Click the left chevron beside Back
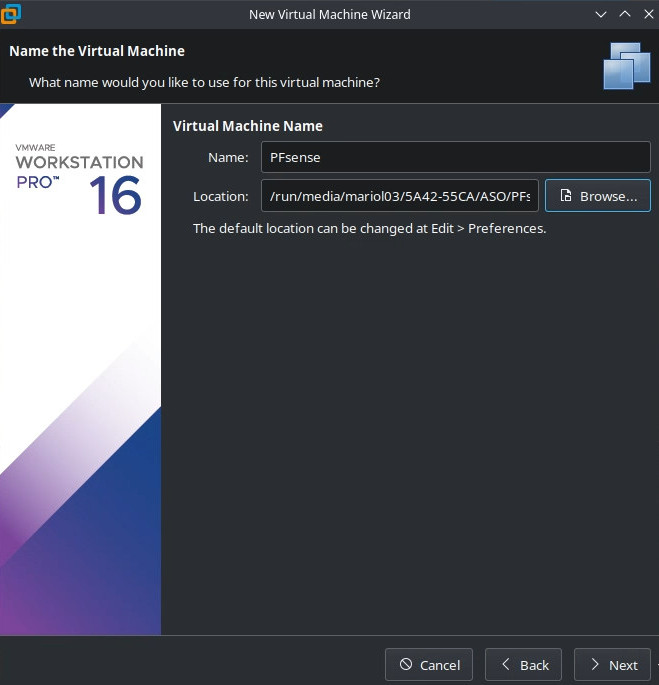Image resolution: width=659 pixels, height=685 pixels. [505, 665]
